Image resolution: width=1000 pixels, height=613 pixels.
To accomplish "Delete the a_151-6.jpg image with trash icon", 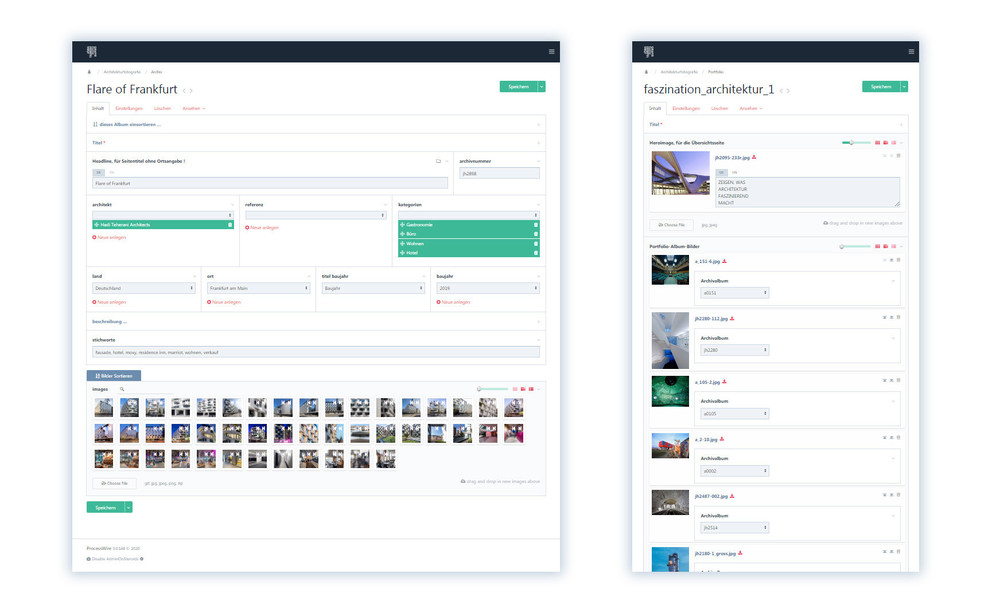I will click(x=898, y=261).
